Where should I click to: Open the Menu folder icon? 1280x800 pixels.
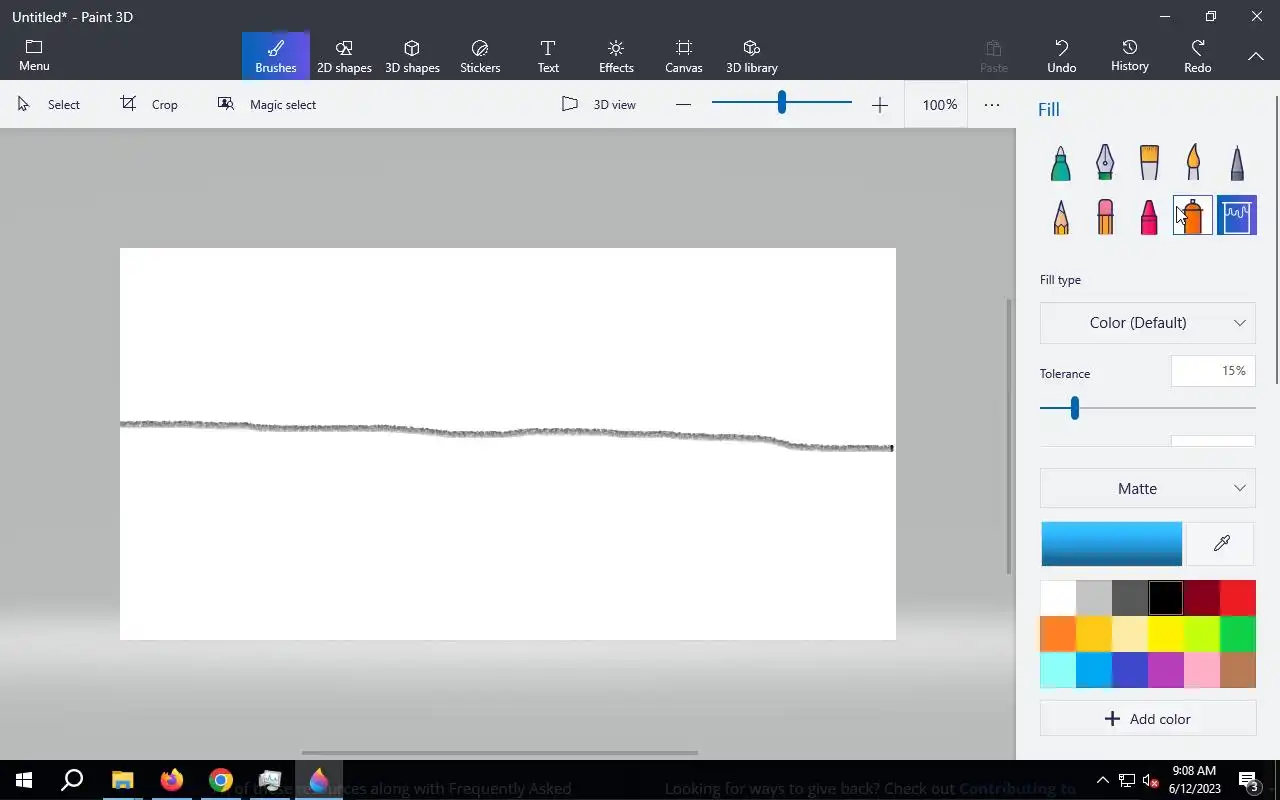click(34, 56)
